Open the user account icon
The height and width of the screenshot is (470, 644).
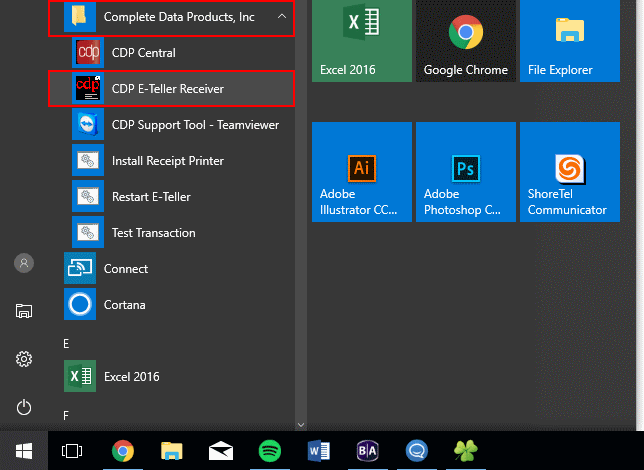click(24, 263)
